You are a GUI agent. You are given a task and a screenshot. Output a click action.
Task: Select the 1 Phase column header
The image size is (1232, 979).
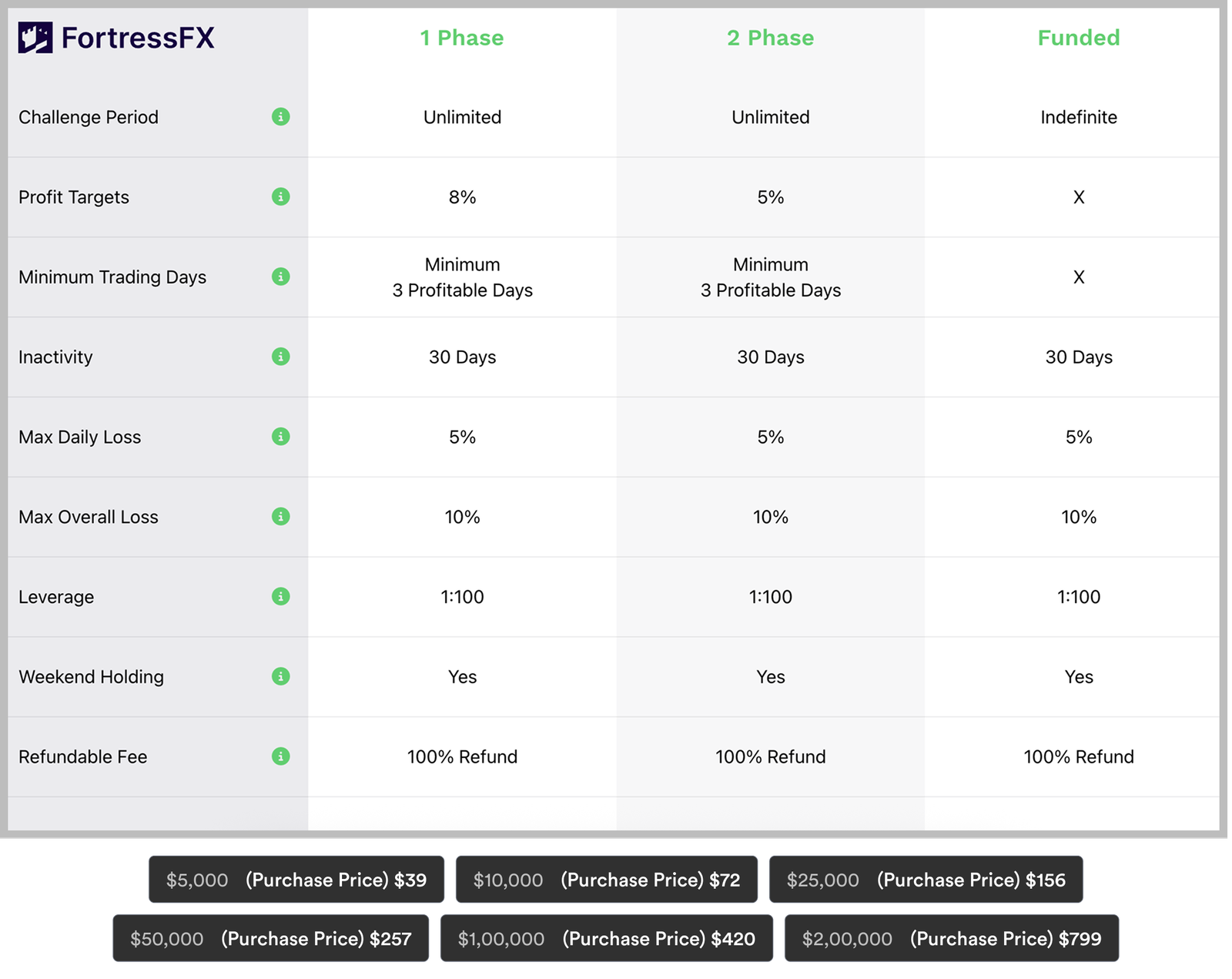pyautogui.click(x=462, y=38)
